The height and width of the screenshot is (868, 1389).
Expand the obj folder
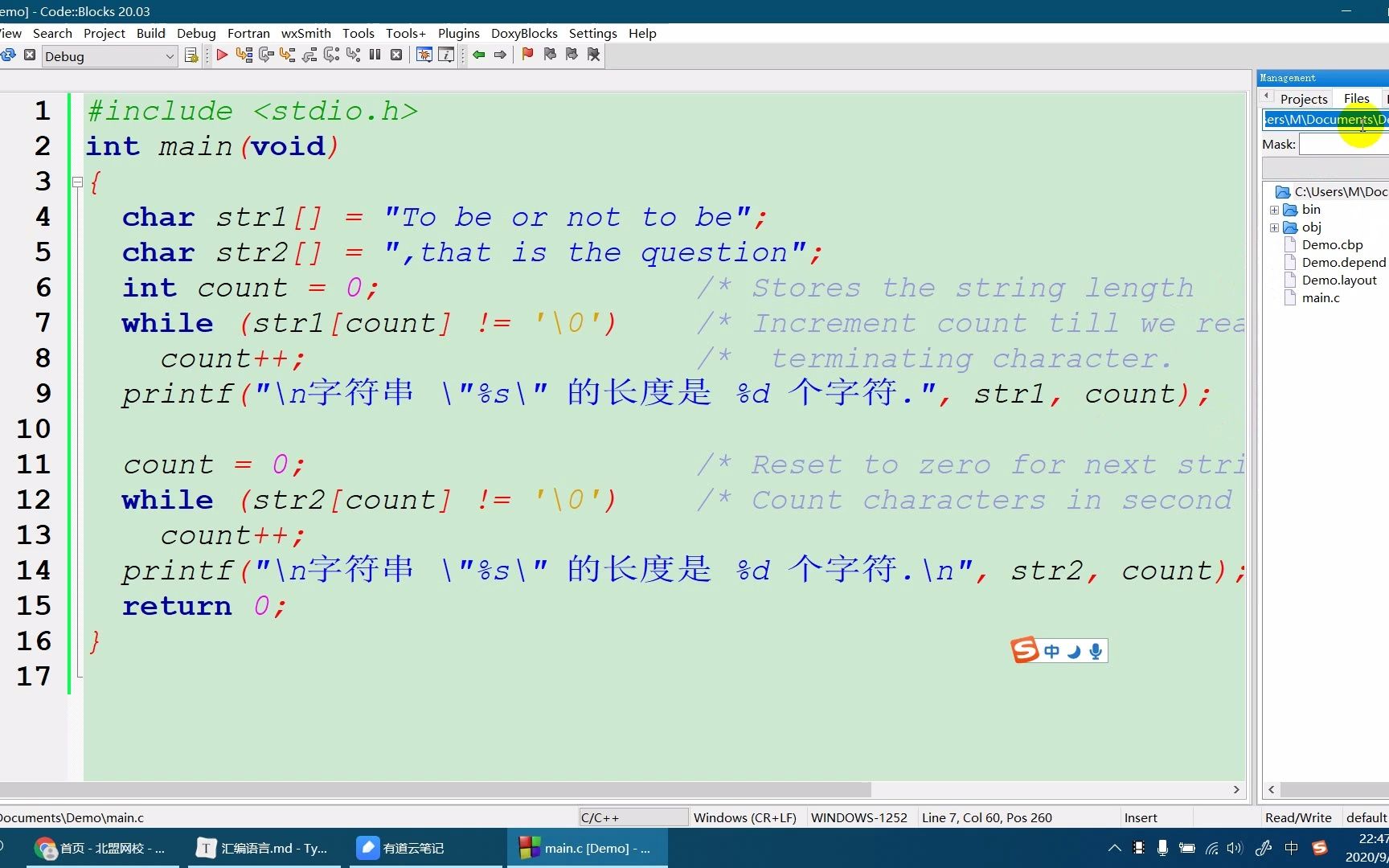point(1274,227)
